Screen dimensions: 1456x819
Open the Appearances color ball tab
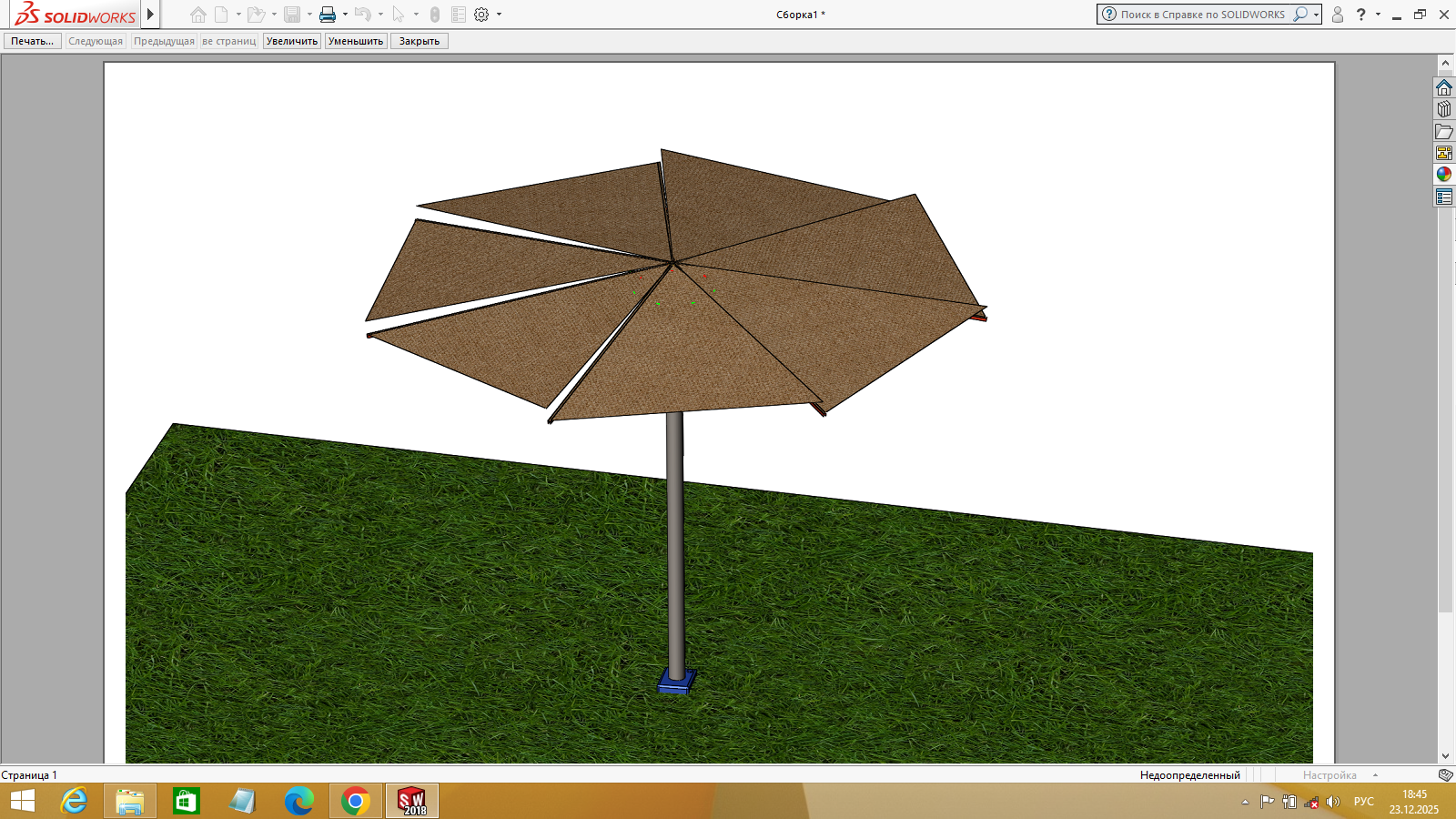coord(1444,175)
